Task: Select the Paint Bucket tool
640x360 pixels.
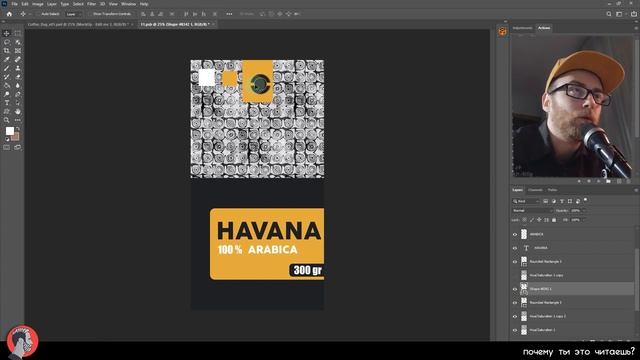Action: tap(7, 85)
